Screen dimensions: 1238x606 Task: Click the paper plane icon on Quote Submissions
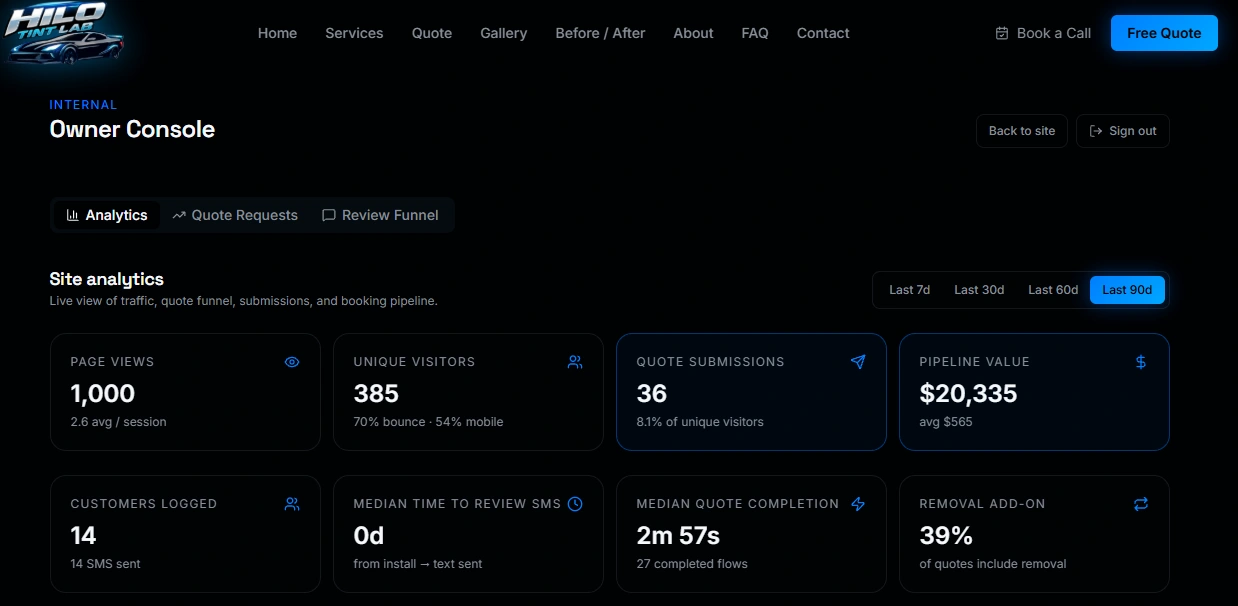coord(858,362)
